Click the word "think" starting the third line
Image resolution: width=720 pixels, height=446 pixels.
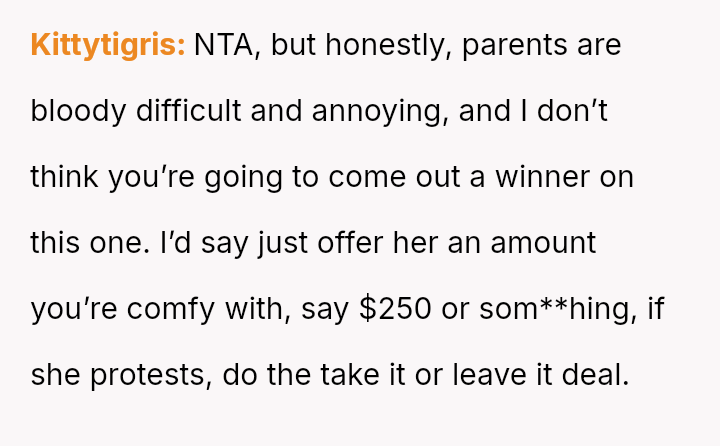point(60,177)
